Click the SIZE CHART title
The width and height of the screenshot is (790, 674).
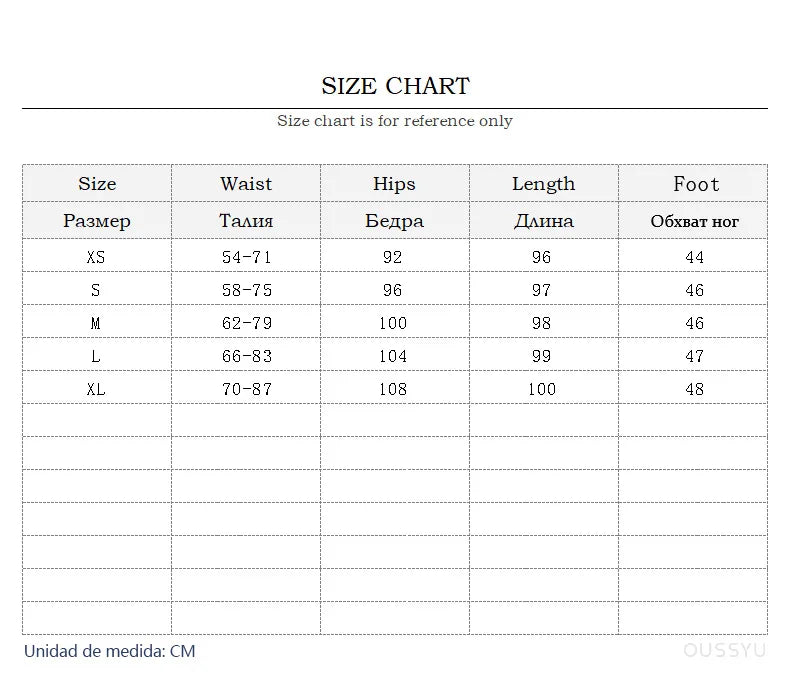396,86
